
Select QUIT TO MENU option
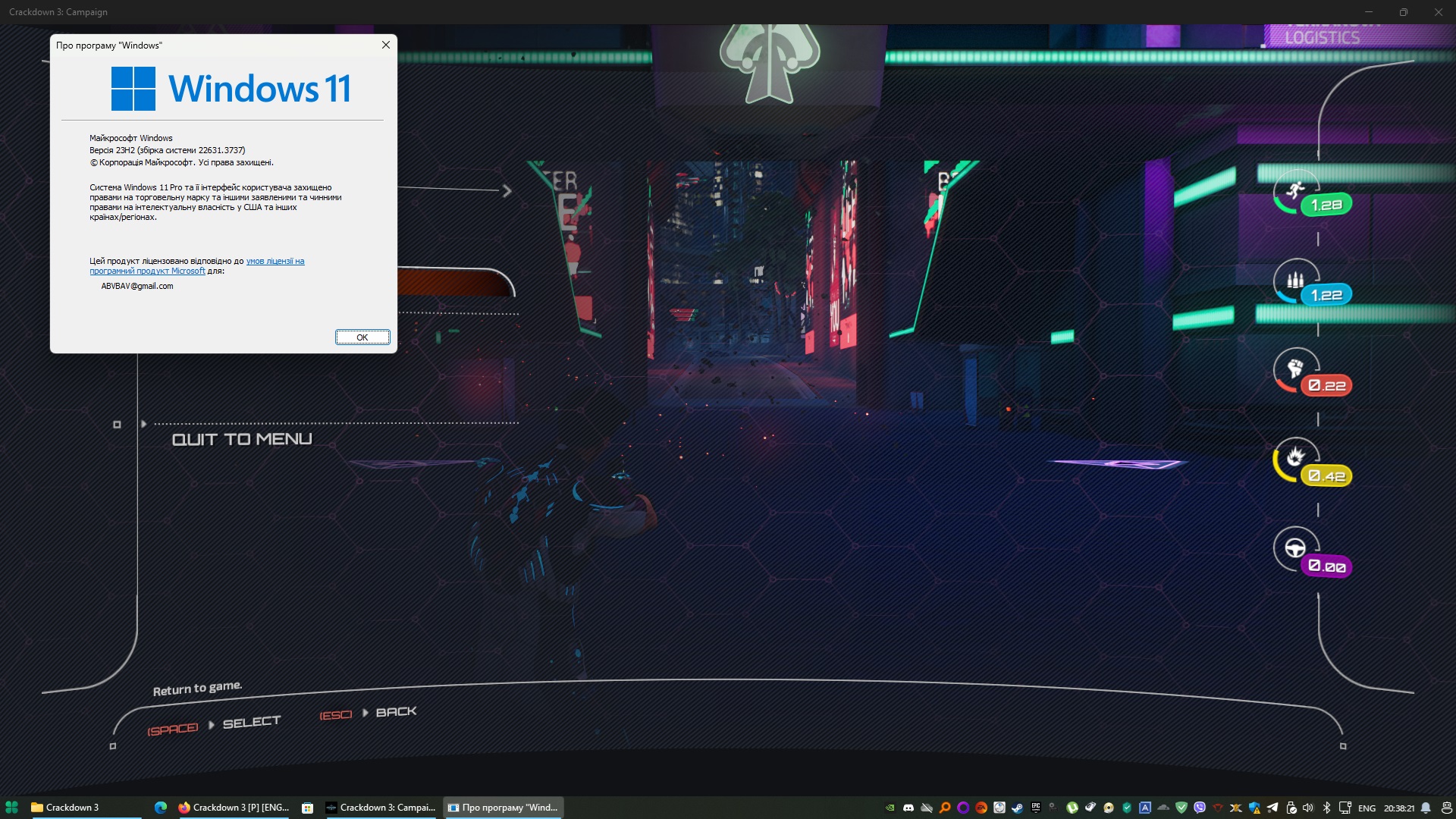(242, 439)
